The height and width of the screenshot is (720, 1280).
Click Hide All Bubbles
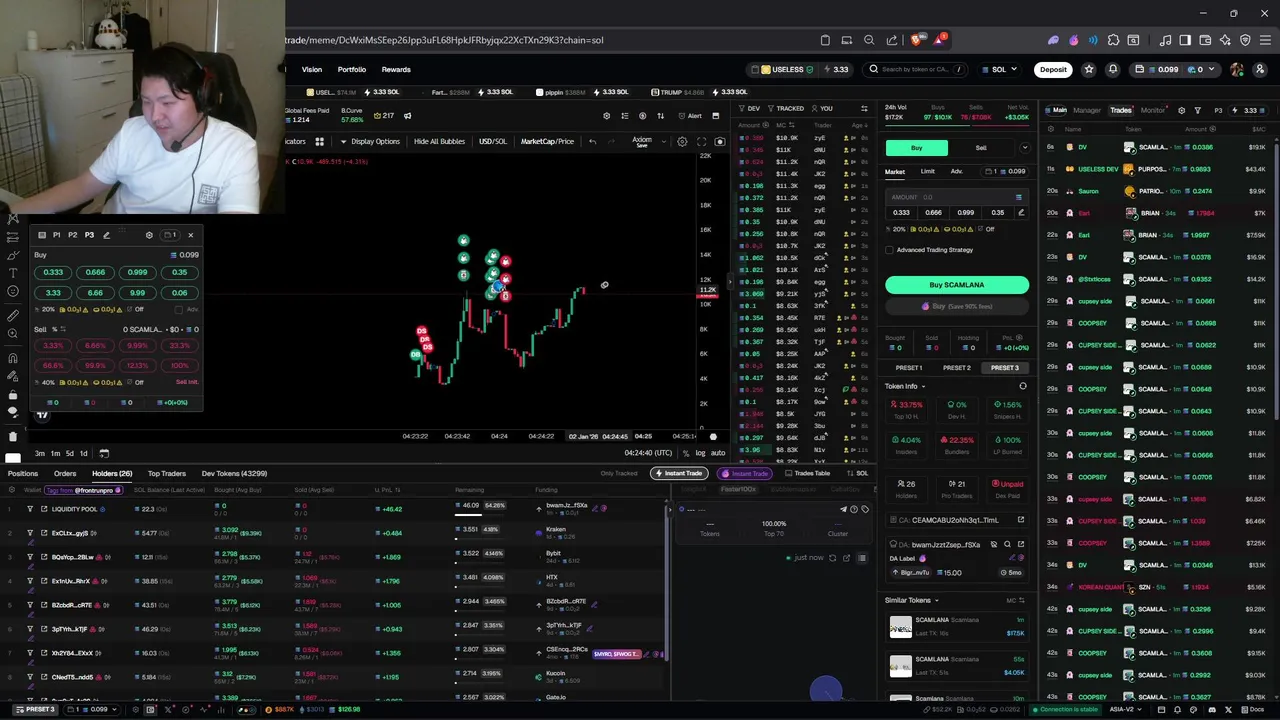pos(439,141)
